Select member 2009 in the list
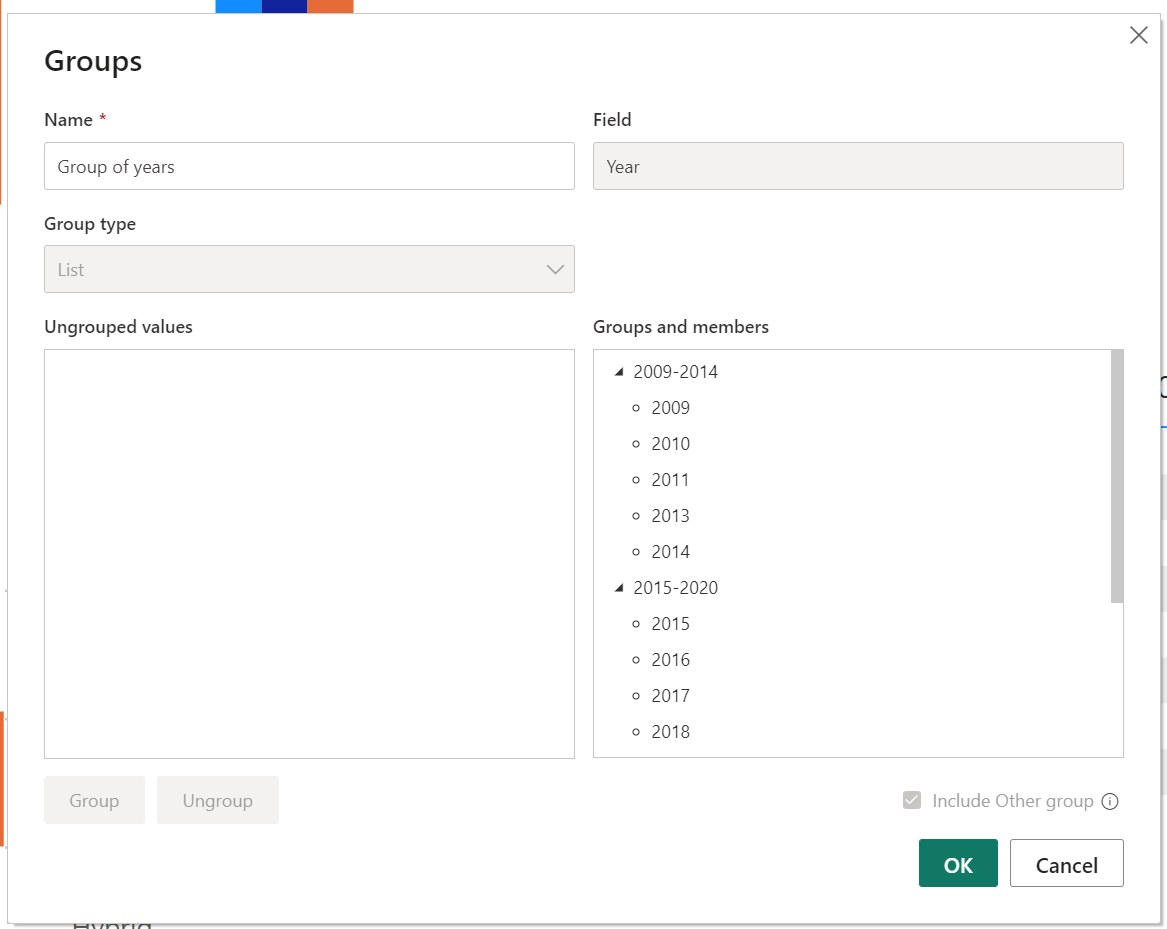 click(x=671, y=408)
